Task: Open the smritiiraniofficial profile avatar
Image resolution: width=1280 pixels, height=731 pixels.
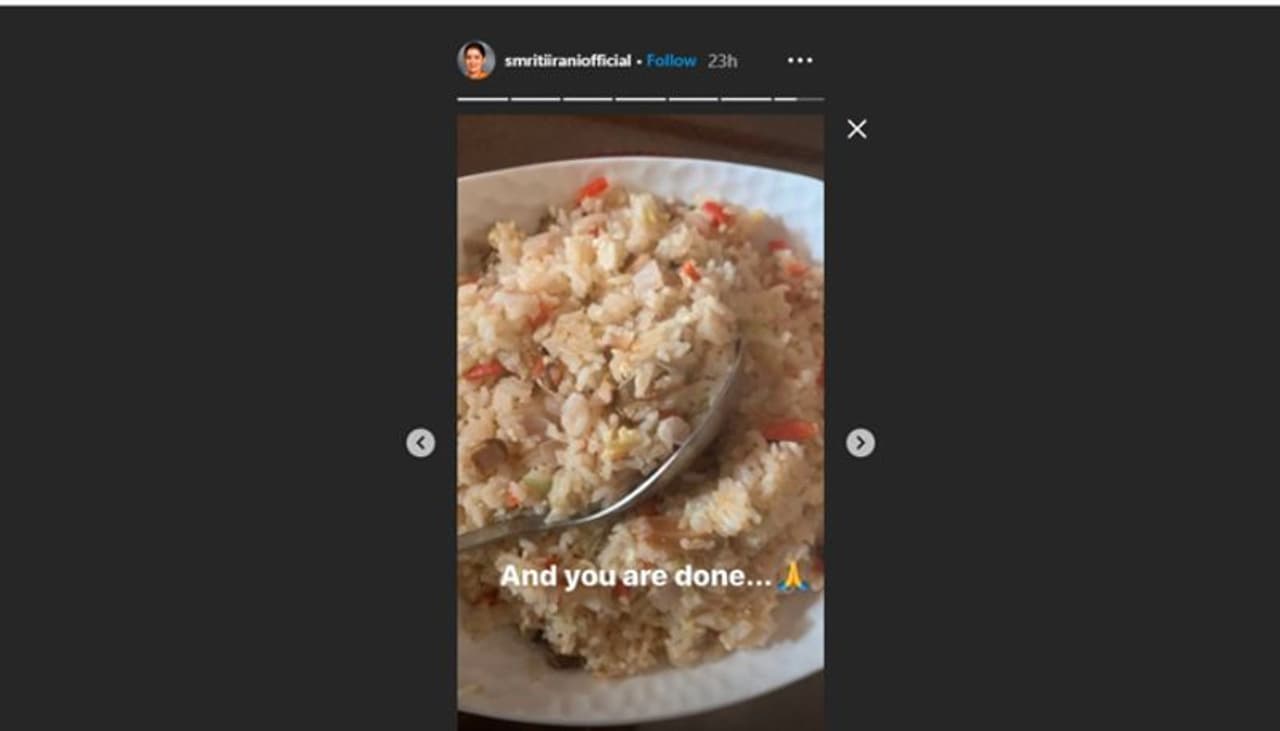Action: tap(476, 60)
